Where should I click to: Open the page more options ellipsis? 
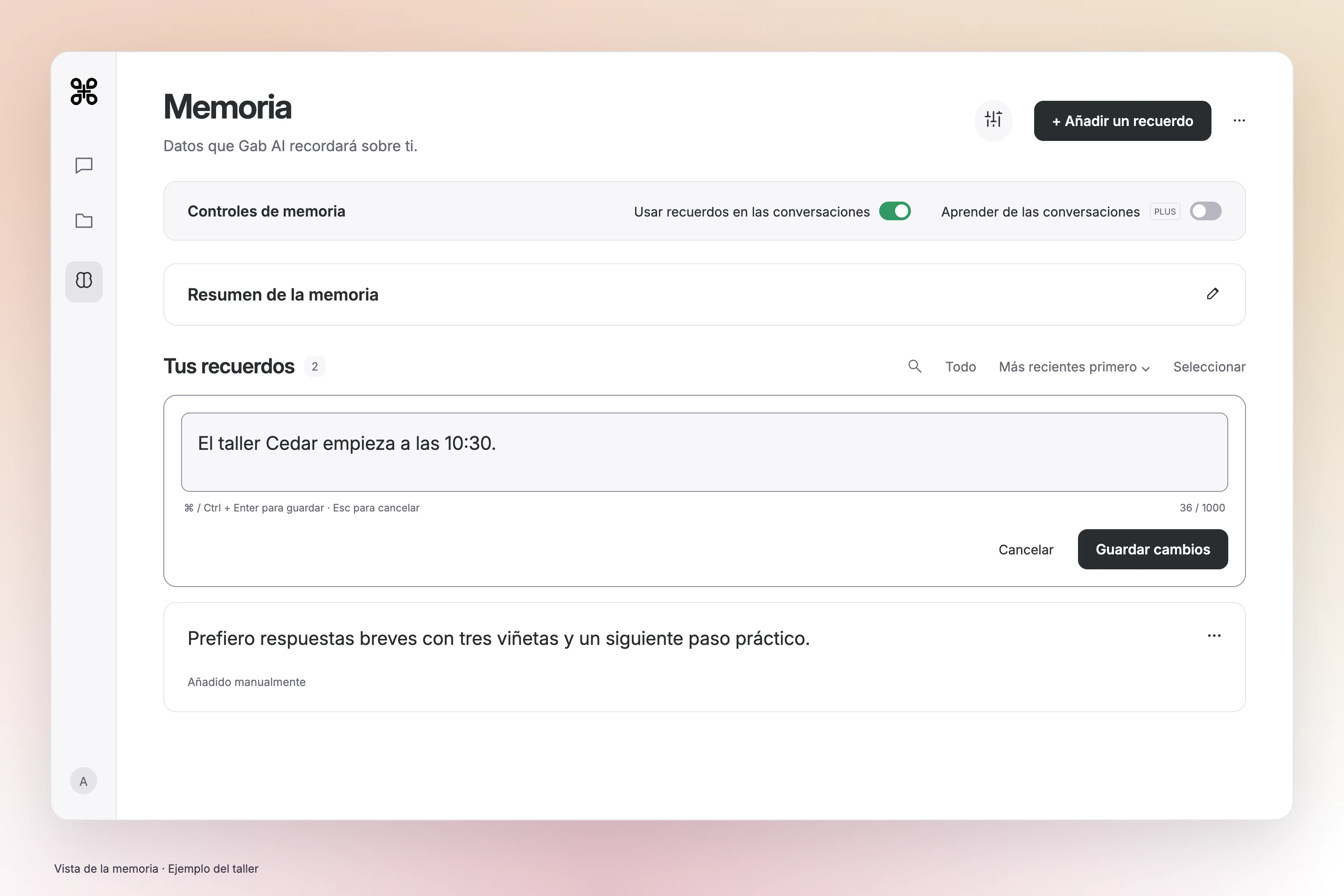(x=1239, y=120)
